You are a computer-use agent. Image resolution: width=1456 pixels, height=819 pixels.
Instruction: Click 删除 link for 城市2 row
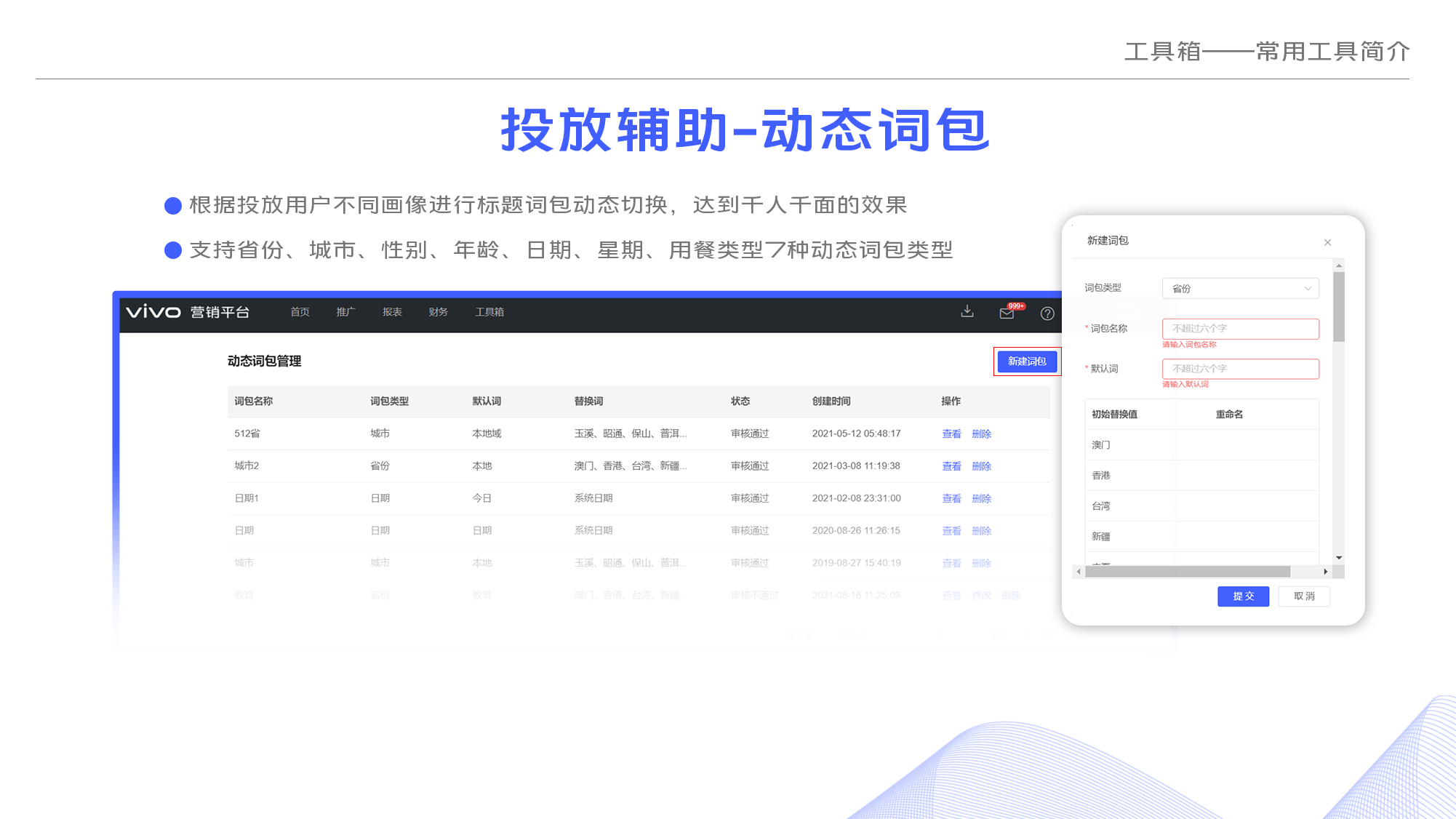pyautogui.click(x=981, y=466)
